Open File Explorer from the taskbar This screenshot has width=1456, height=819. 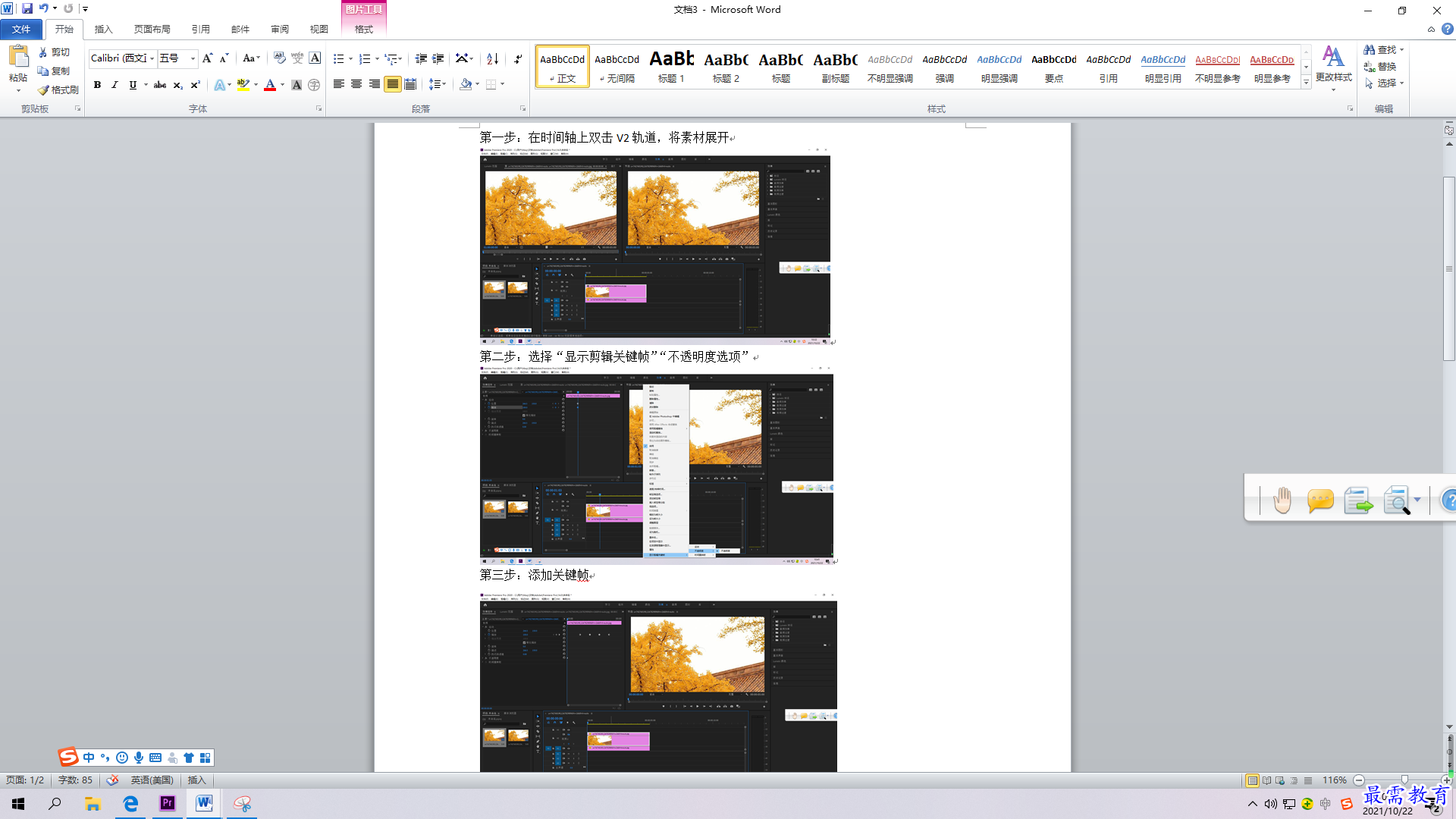point(93,803)
